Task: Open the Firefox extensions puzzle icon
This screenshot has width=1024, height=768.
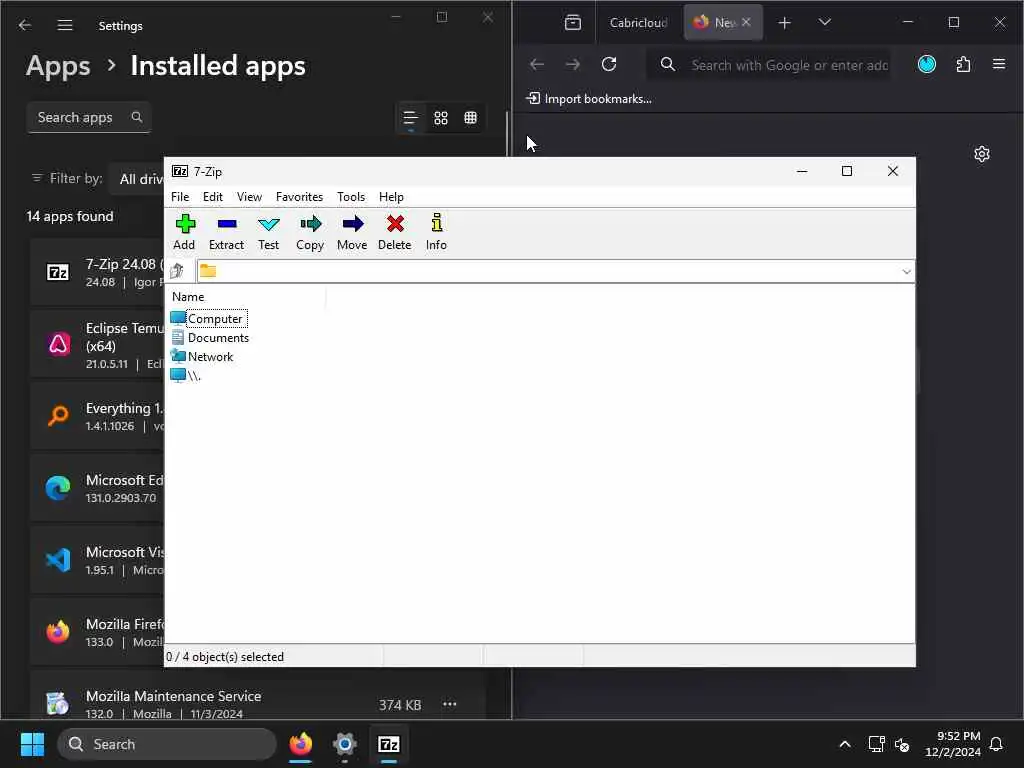Action: [x=963, y=64]
